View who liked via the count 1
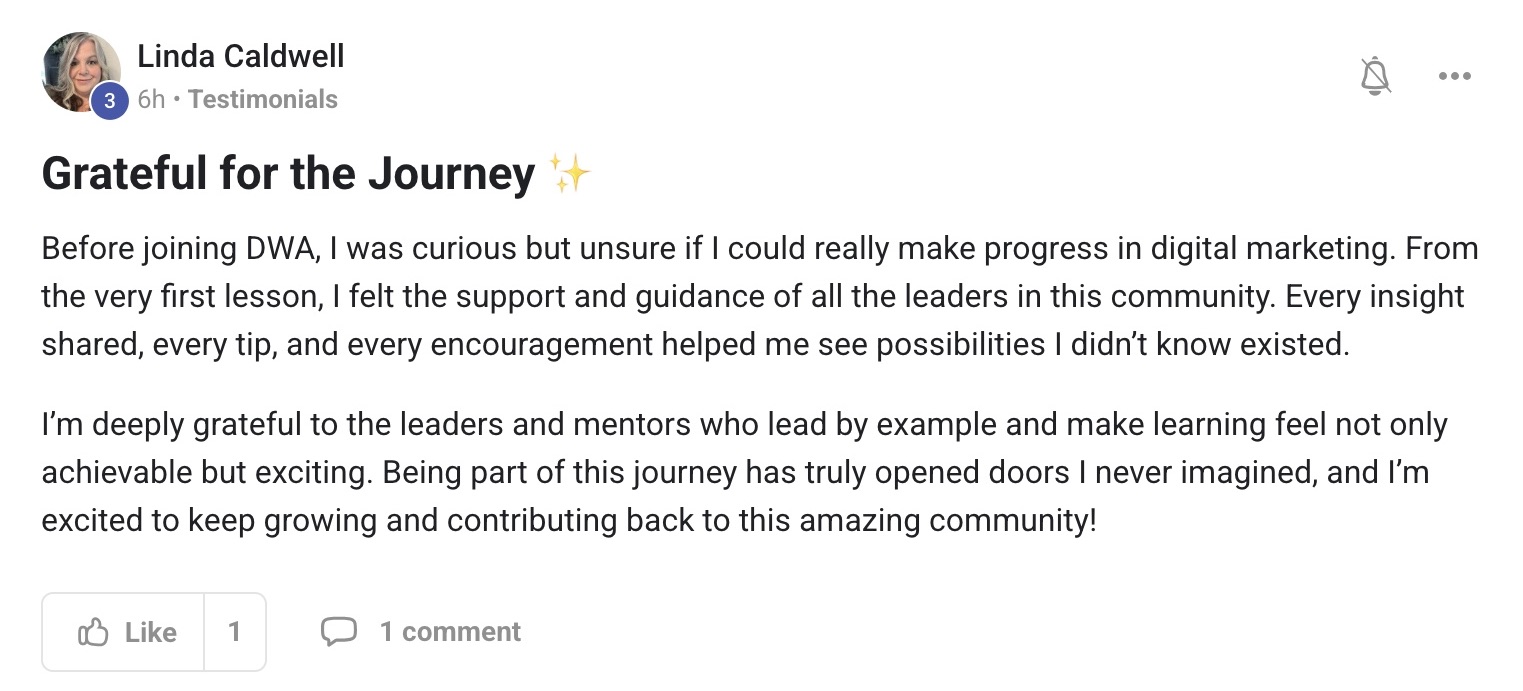The height and width of the screenshot is (691, 1523). point(234,632)
